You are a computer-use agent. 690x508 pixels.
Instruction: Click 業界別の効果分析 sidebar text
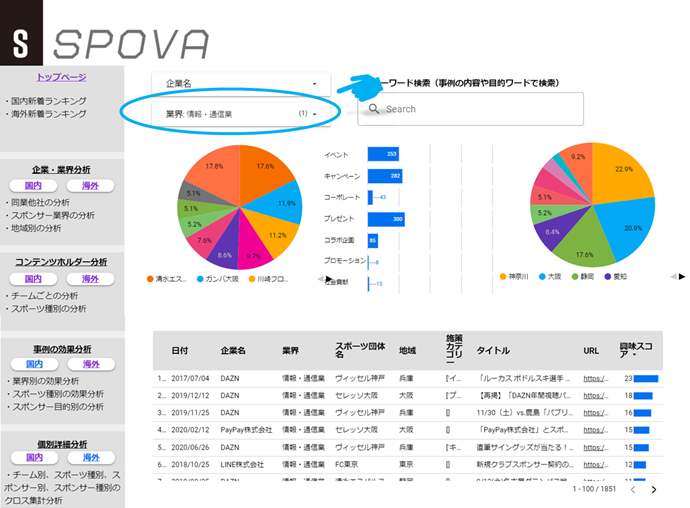tap(45, 381)
